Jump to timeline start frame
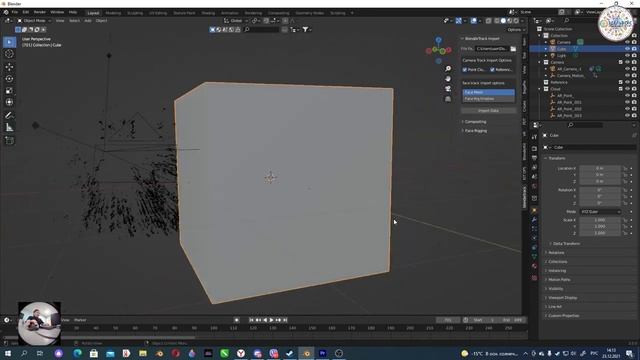The width and height of the screenshot is (640, 360). (x=251, y=320)
